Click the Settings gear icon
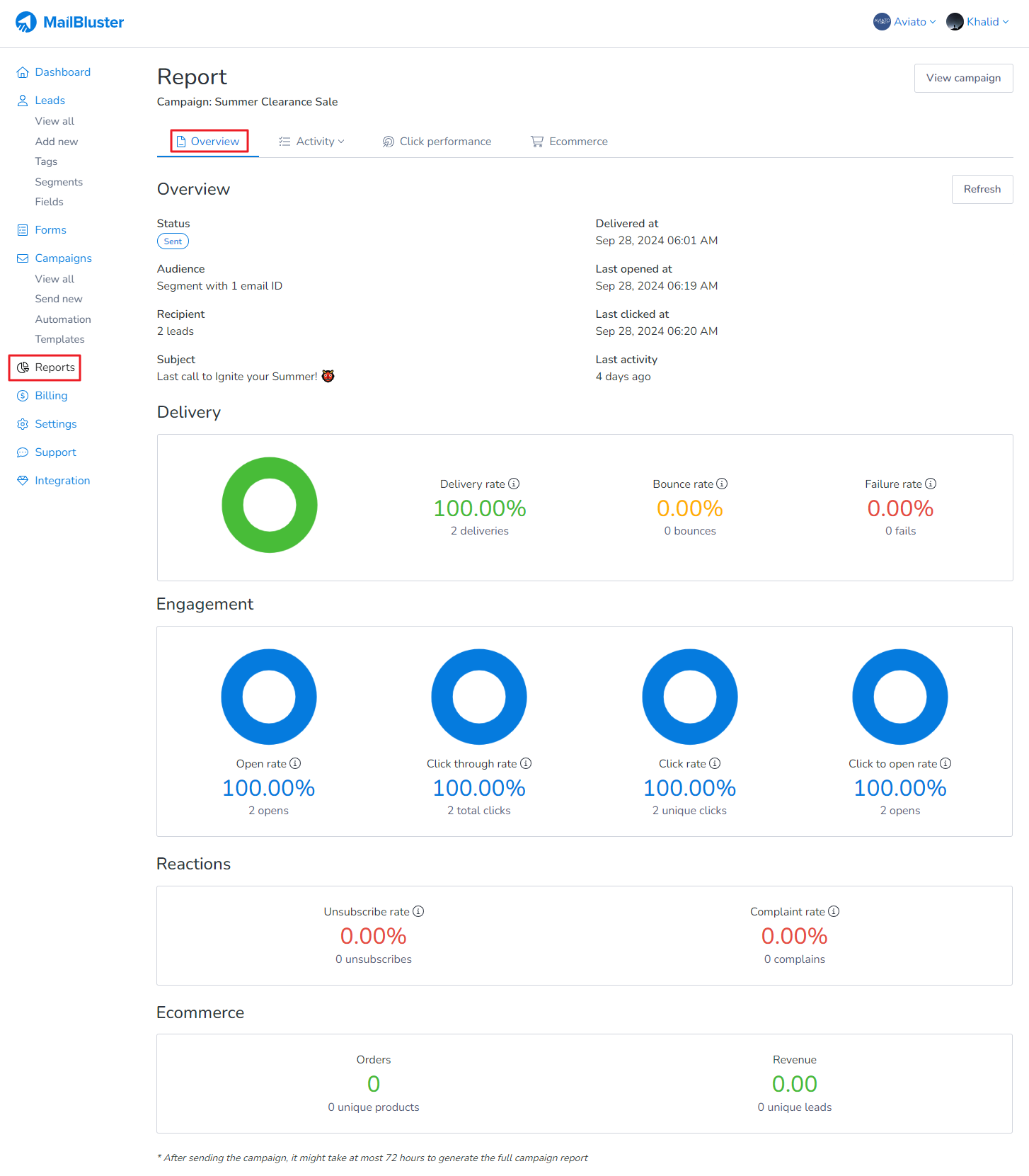1029x1176 pixels. click(23, 424)
